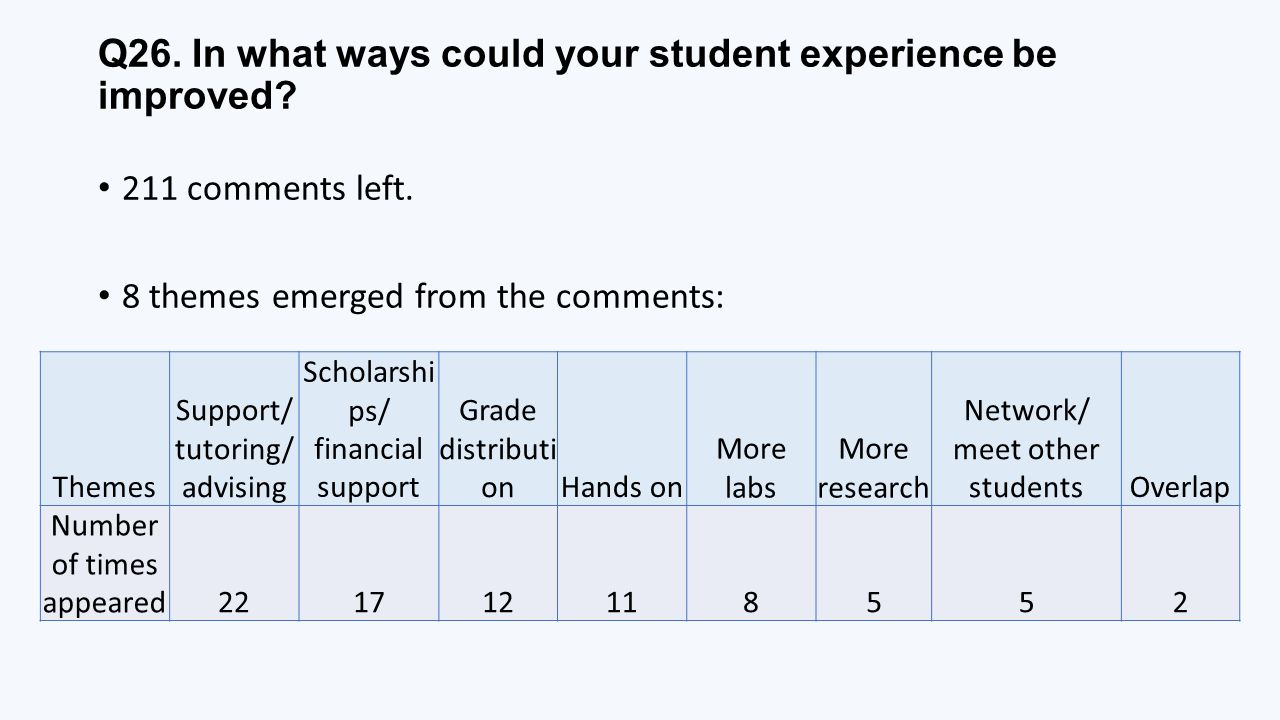Select the cell showing value 2
The height and width of the screenshot is (720, 1280).
click(1181, 563)
